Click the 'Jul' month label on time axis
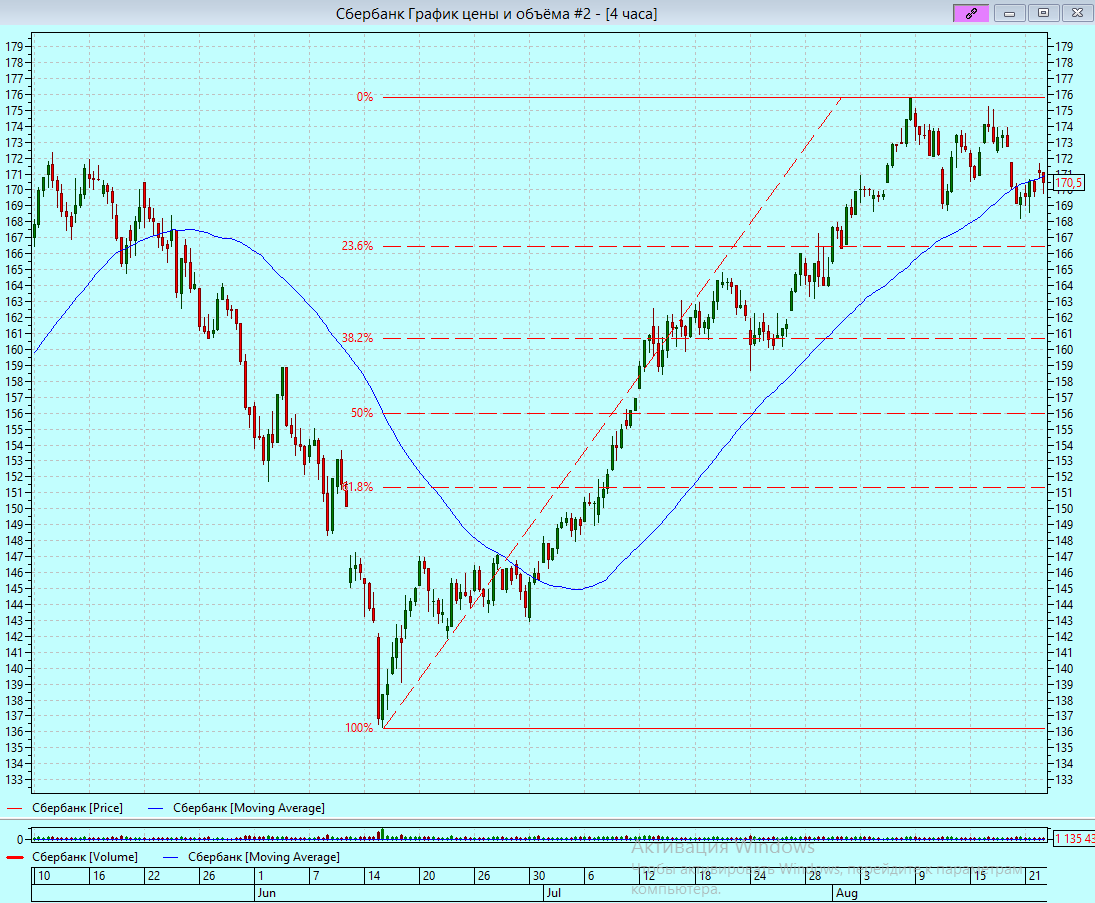Screen dimensions: 1095x903 coord(554,893)
